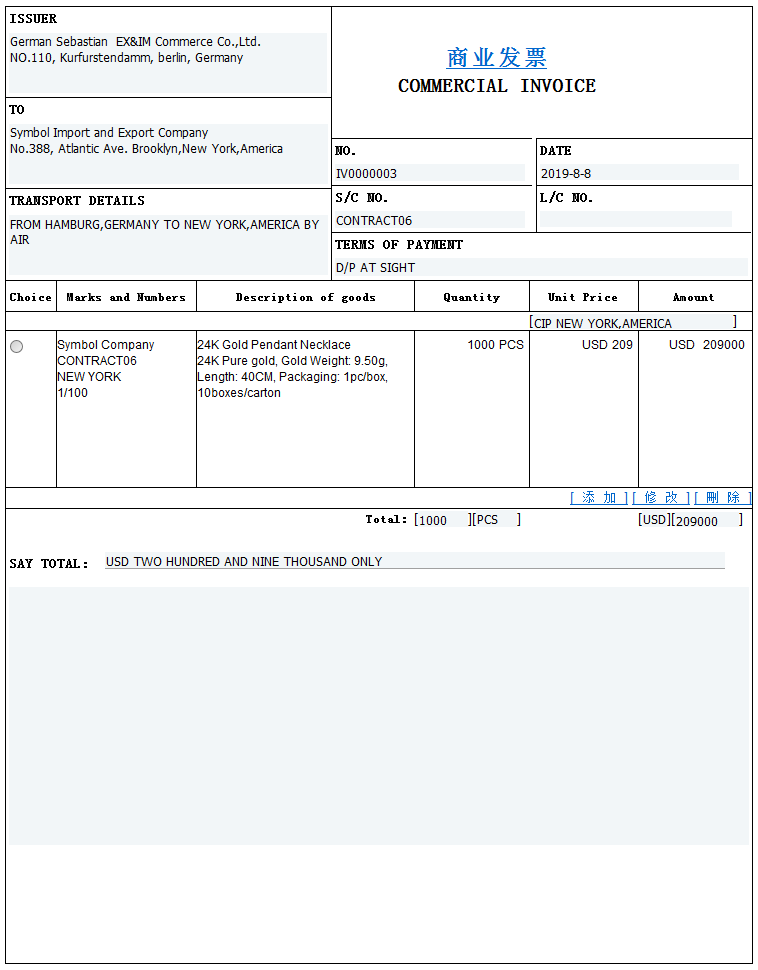This screenshot has width=758, height=970.
Task: Open the blue 商业发票 title link
Action: [x=496, y=58]
